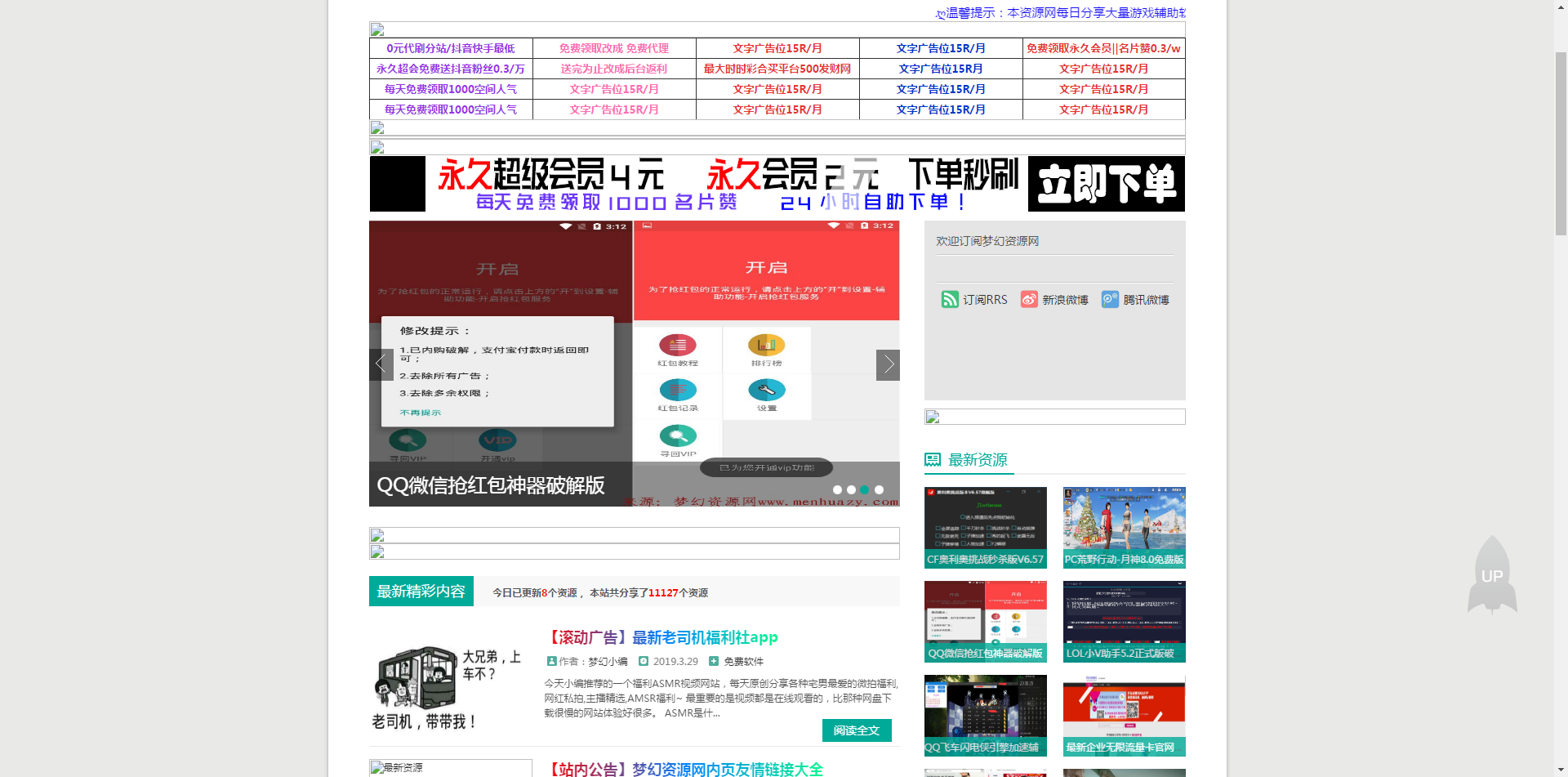
Task: Click the page vertical scrollbar thumb
Action: (1561, 144)
